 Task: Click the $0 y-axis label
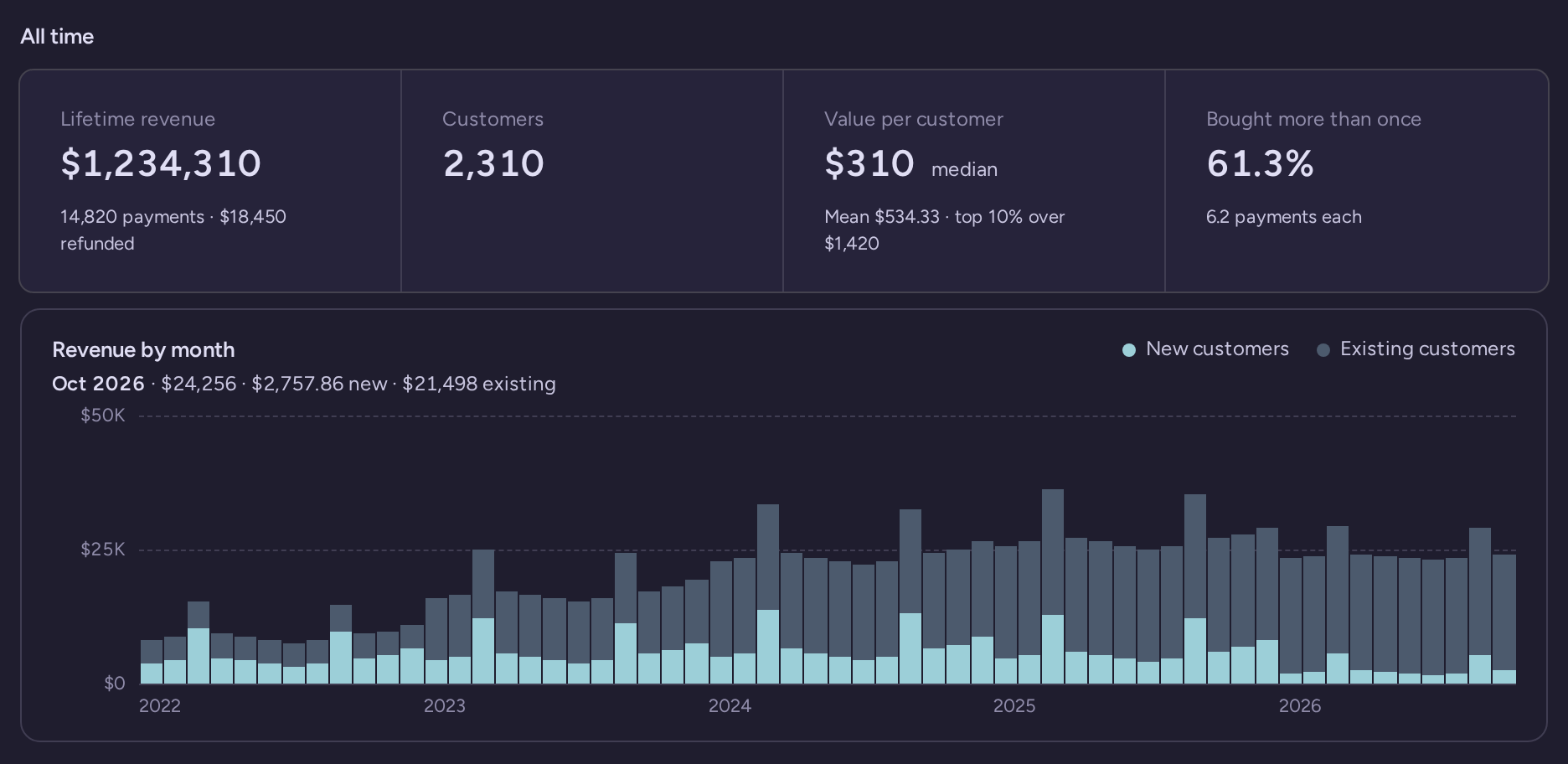coord(115,684)
